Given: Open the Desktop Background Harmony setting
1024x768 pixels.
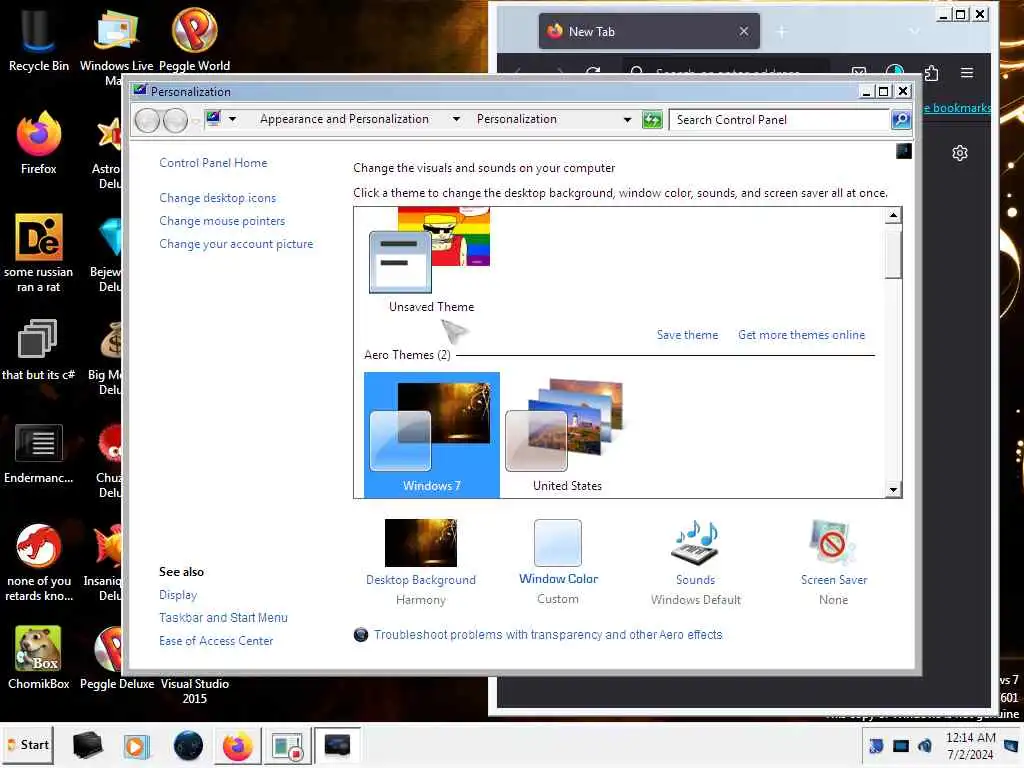Looking at the screenshot, I should (x=421, y=562).
